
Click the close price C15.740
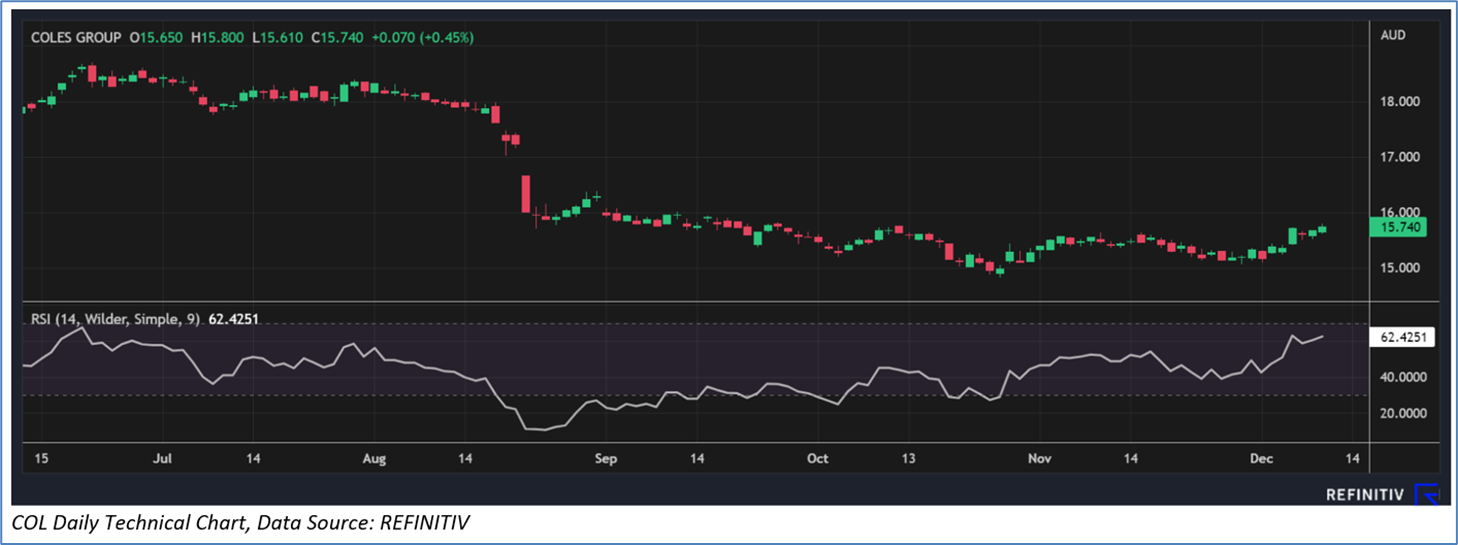[337, 37]
